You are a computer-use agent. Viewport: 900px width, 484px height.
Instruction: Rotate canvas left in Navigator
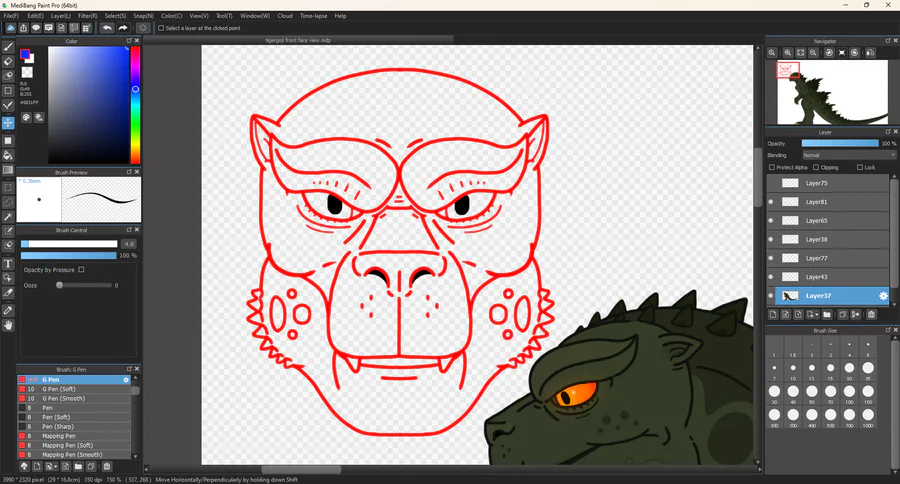tap(829, 52)
